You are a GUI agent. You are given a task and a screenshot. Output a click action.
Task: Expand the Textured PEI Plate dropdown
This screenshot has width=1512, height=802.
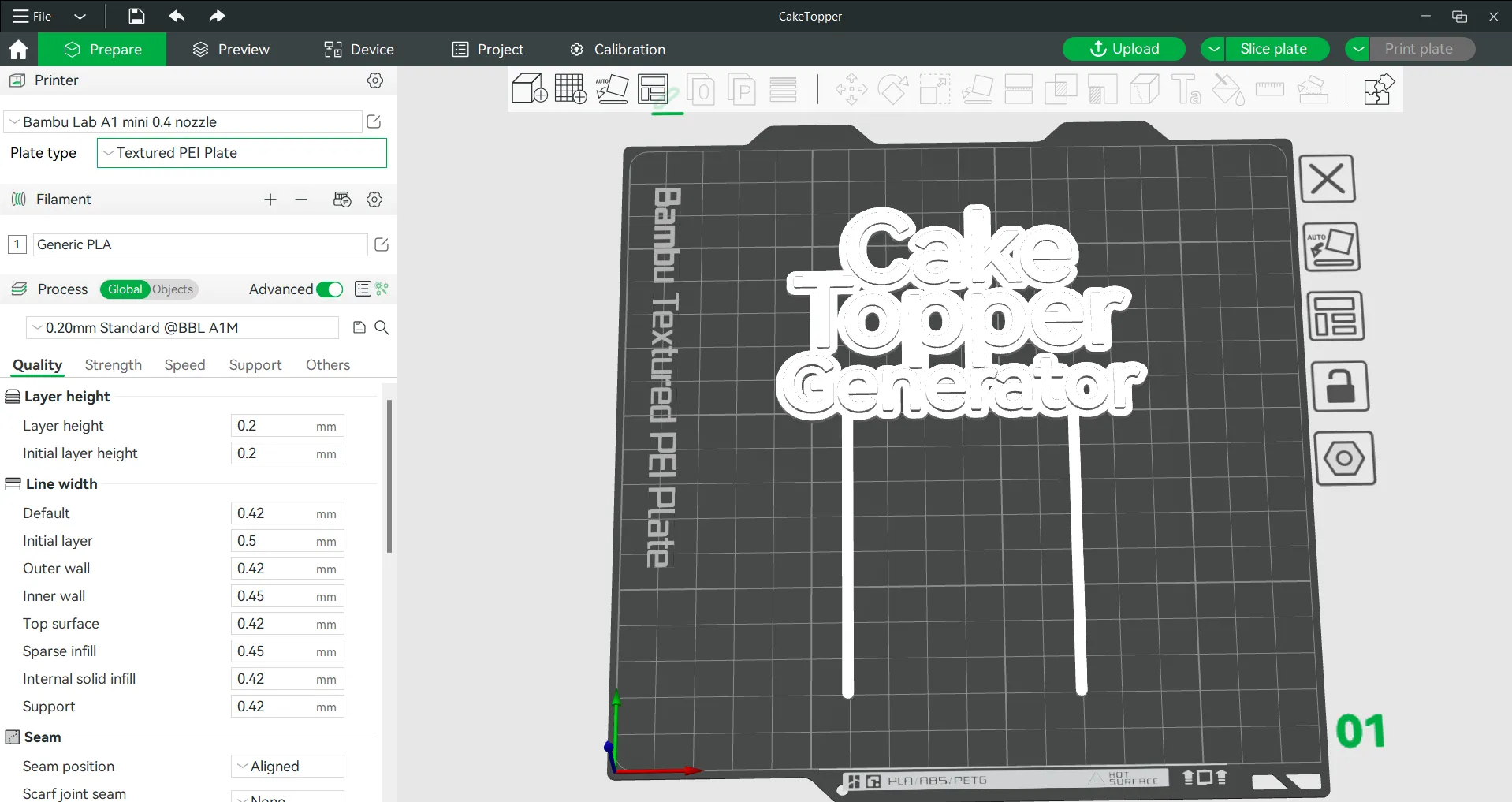coord(241,153)
